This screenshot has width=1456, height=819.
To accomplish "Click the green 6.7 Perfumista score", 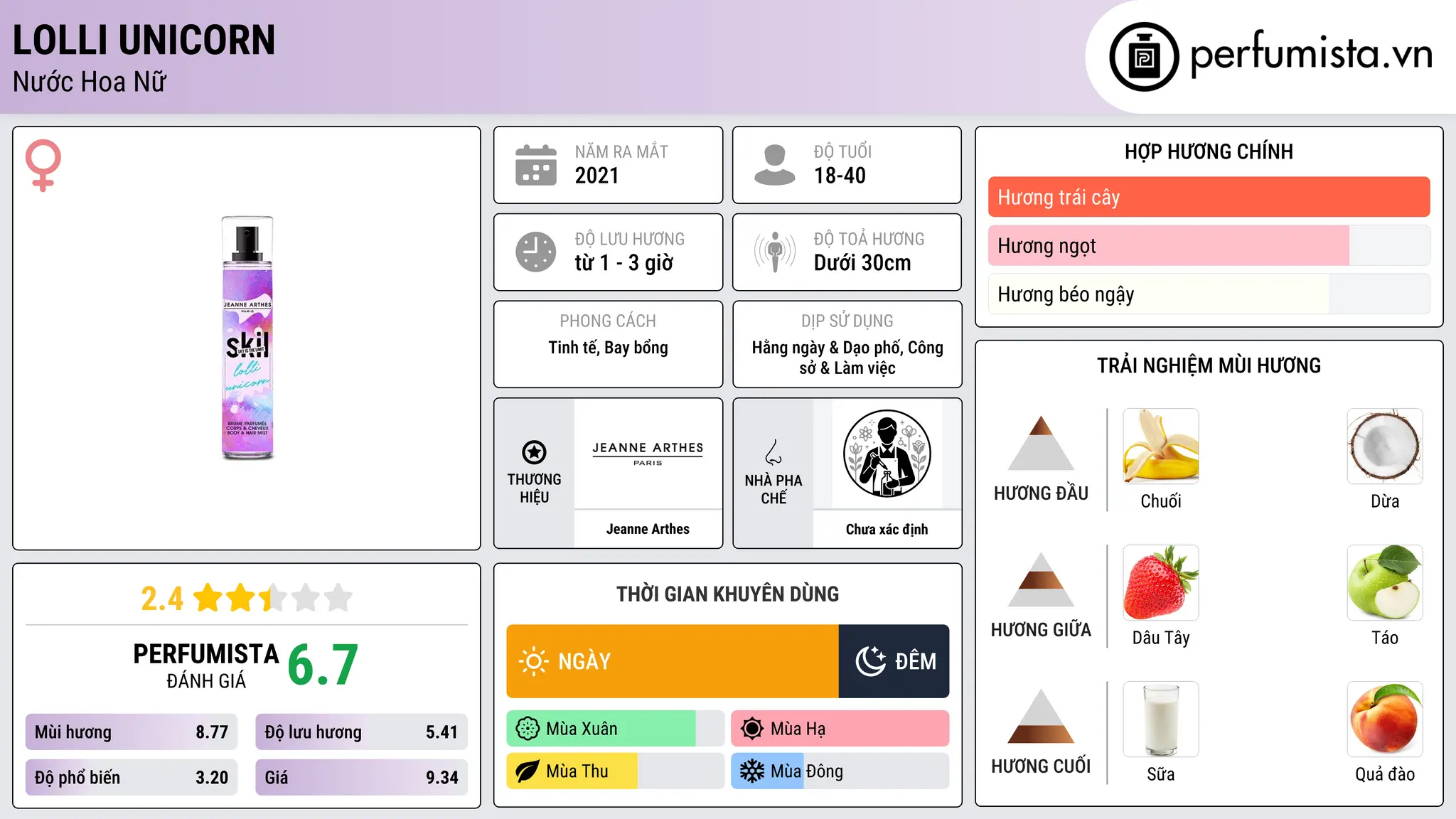I will pos(323,665).
